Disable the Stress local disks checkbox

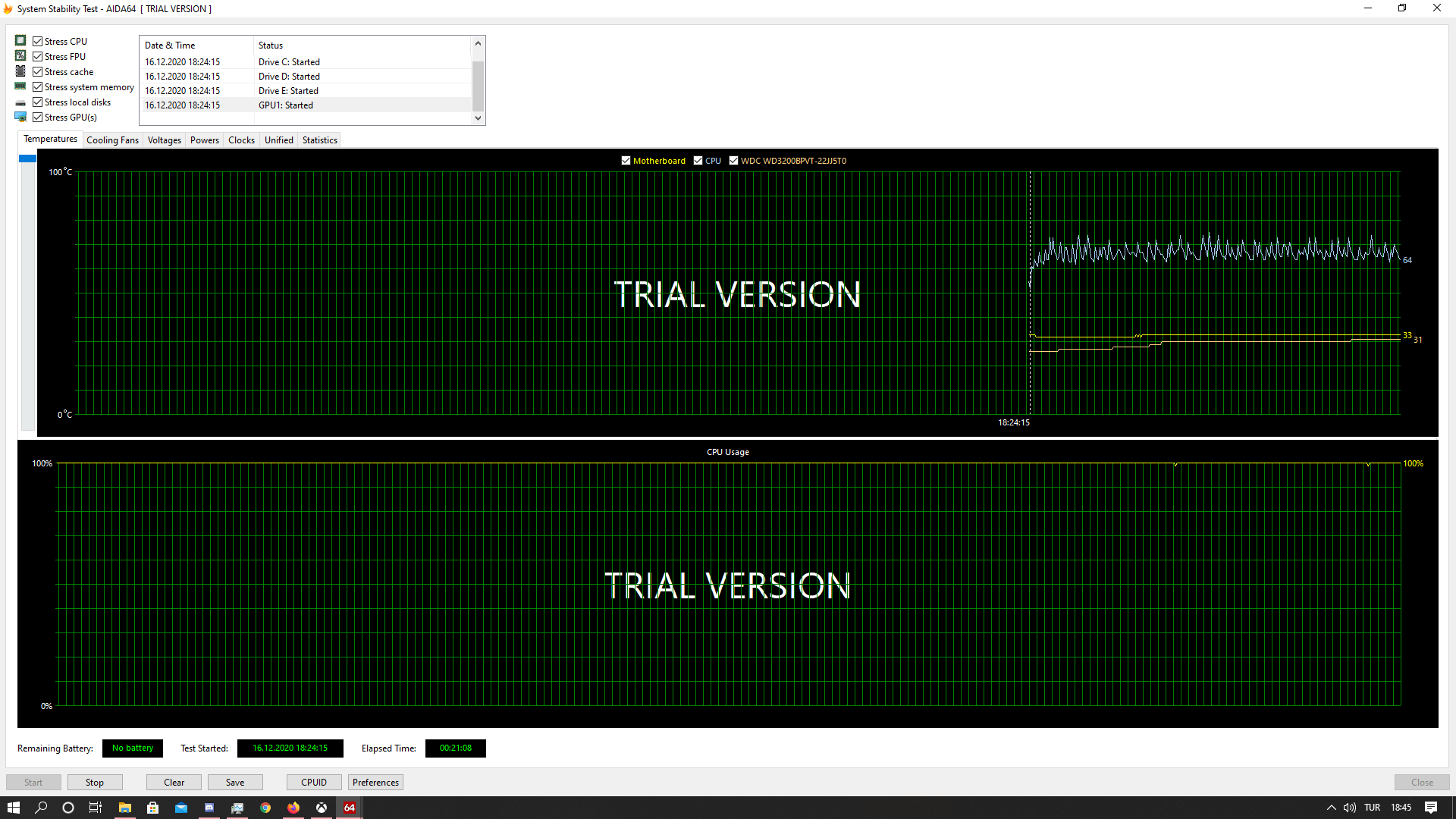click(37, 102)
